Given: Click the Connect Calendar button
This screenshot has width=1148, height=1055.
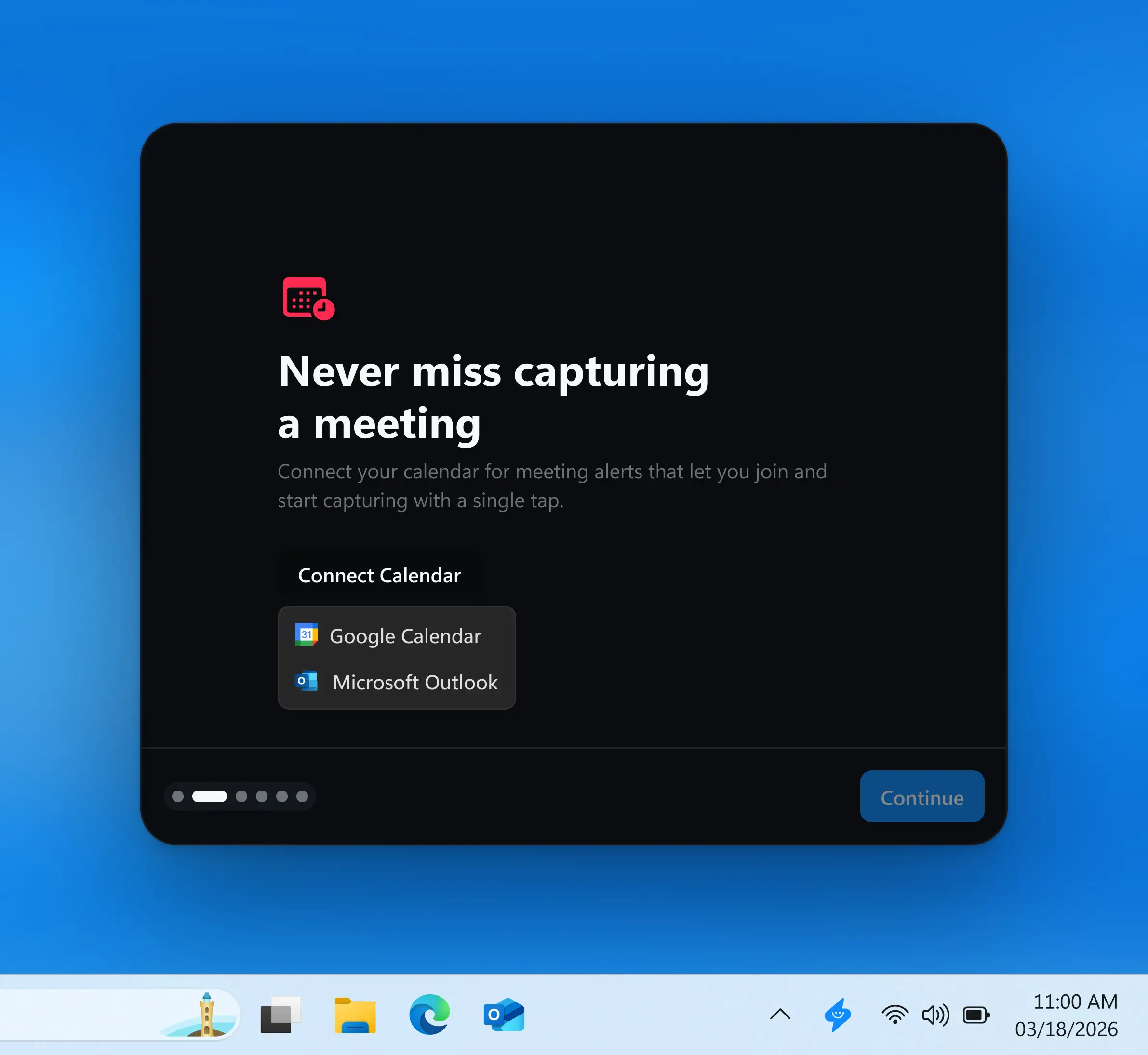Looking at the screenshot, I should (x=379, y=575).
